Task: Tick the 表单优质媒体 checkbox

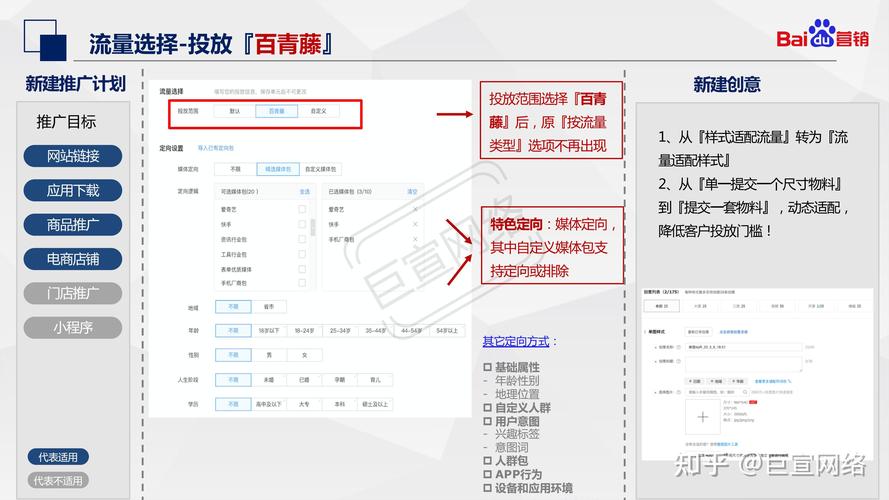Action: pyautogui.click(x=302, y=269)
